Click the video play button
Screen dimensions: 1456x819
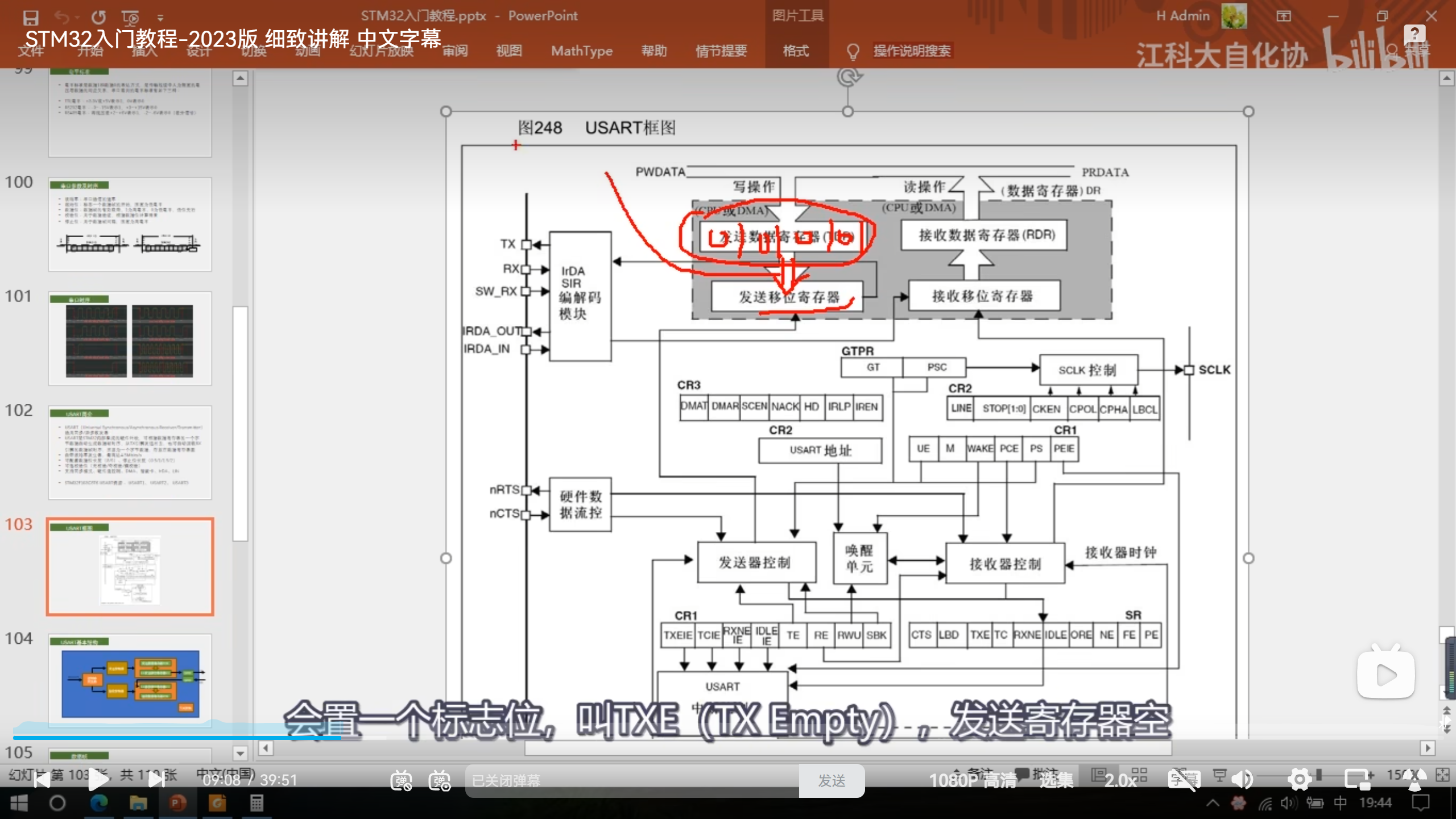(x=98, y=780)
